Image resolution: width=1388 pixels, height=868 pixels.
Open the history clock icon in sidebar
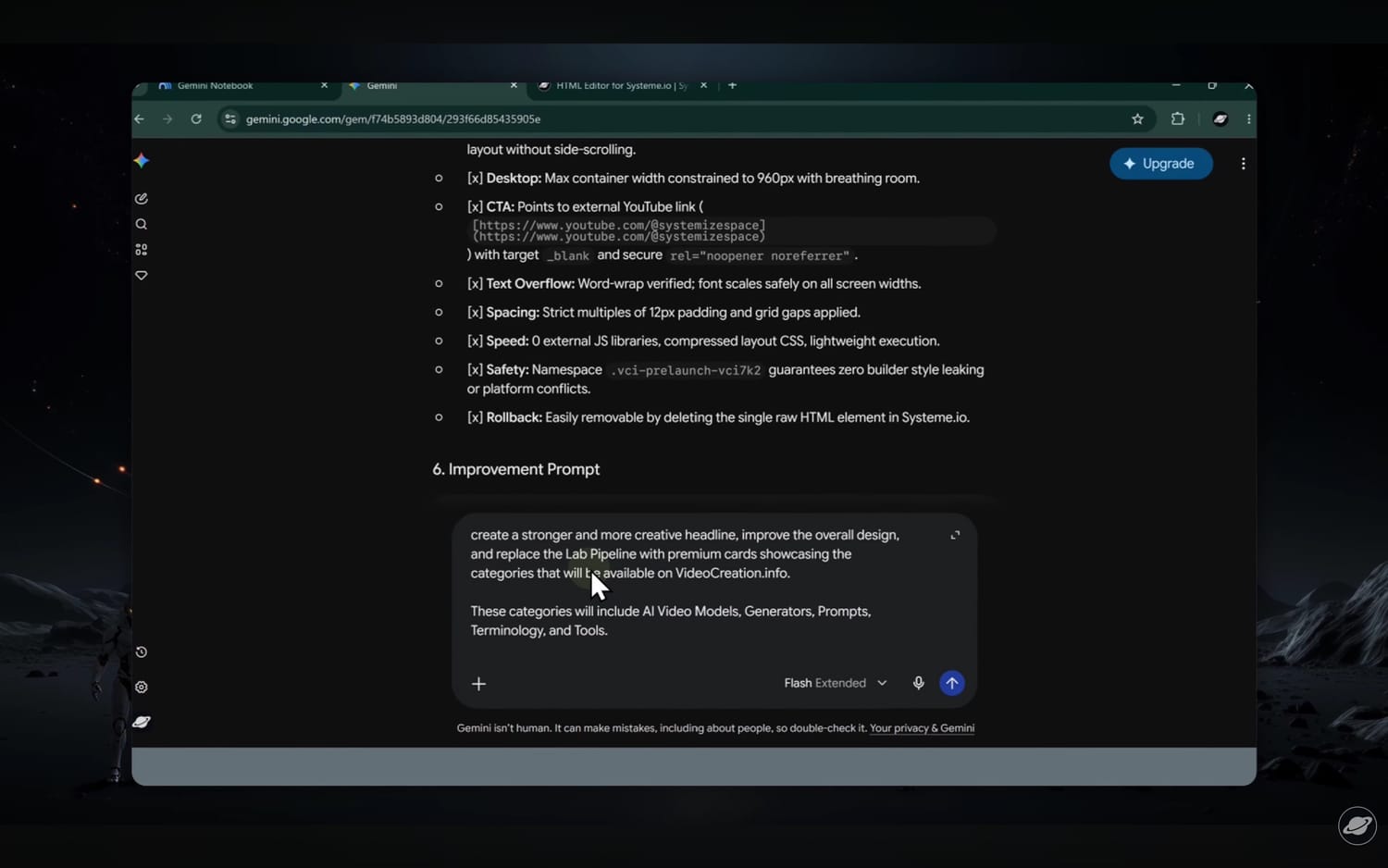coord(142,652)
